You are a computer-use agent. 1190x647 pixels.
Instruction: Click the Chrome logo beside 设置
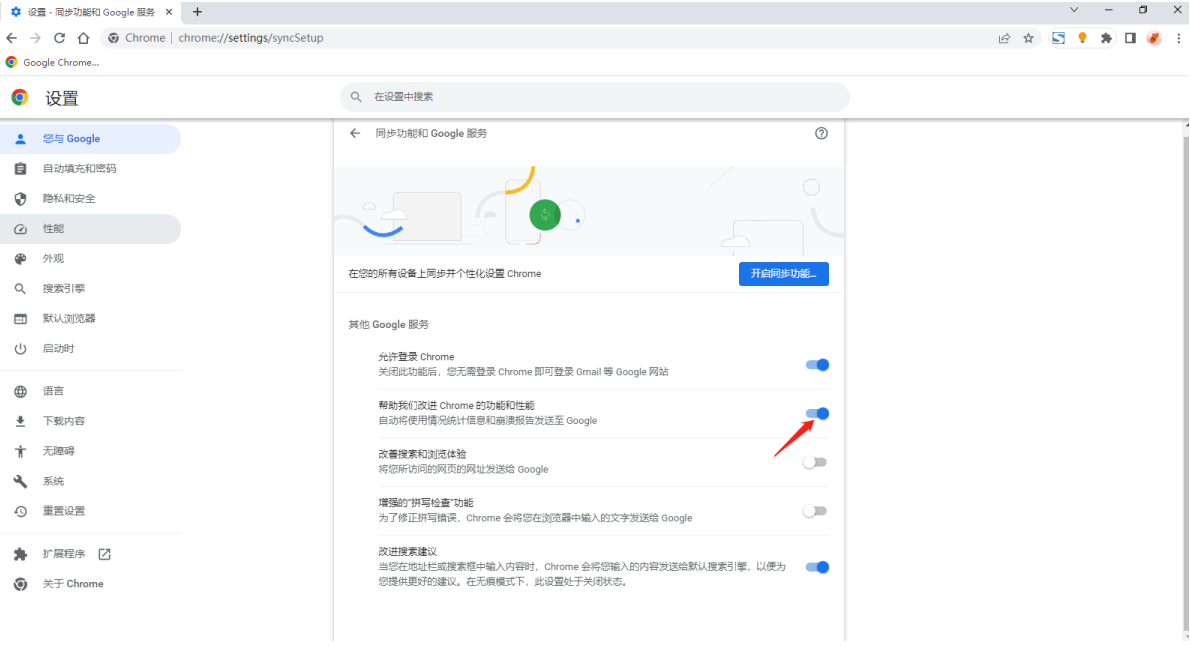pyautogui.click(x=20, y=97)
